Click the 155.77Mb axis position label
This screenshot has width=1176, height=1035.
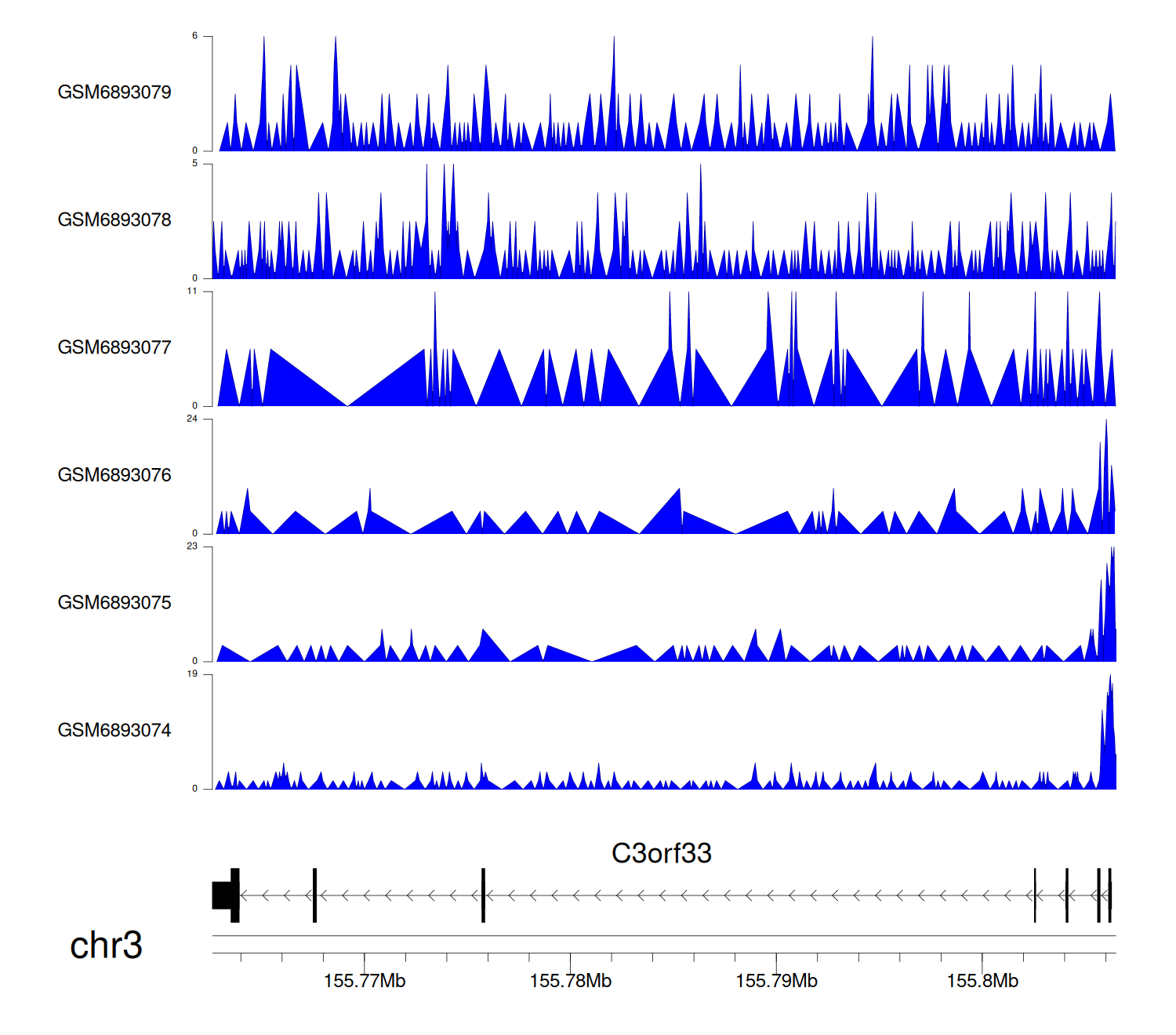365,981
